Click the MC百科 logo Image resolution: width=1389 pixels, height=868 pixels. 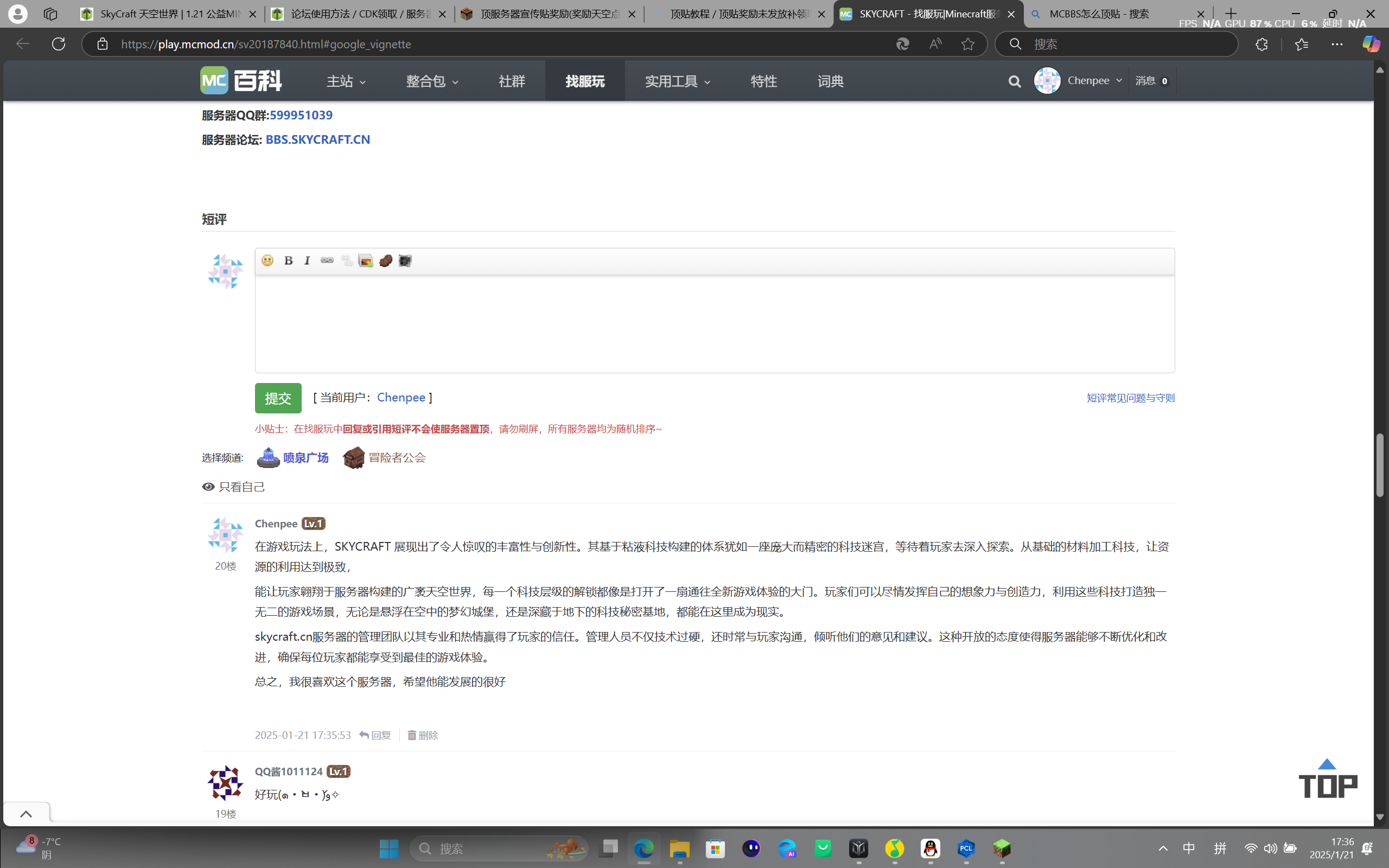coord(241,80)
